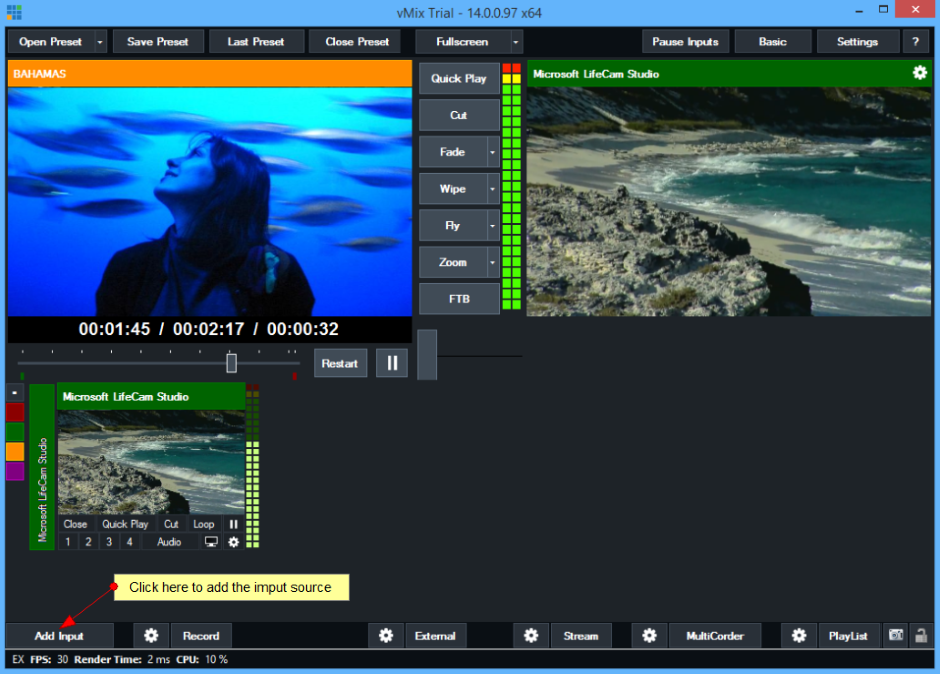Click Settings in the top bar

(x=857, y=42)
